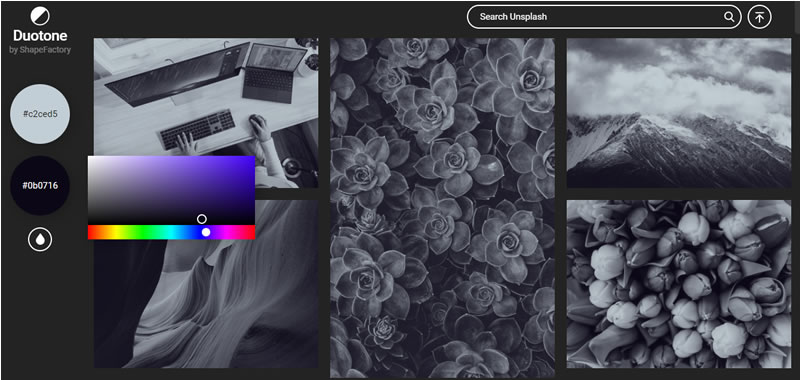Click the saturation picker circle handle
This screenshot has width=800, height=380.
tap(202, 219)
